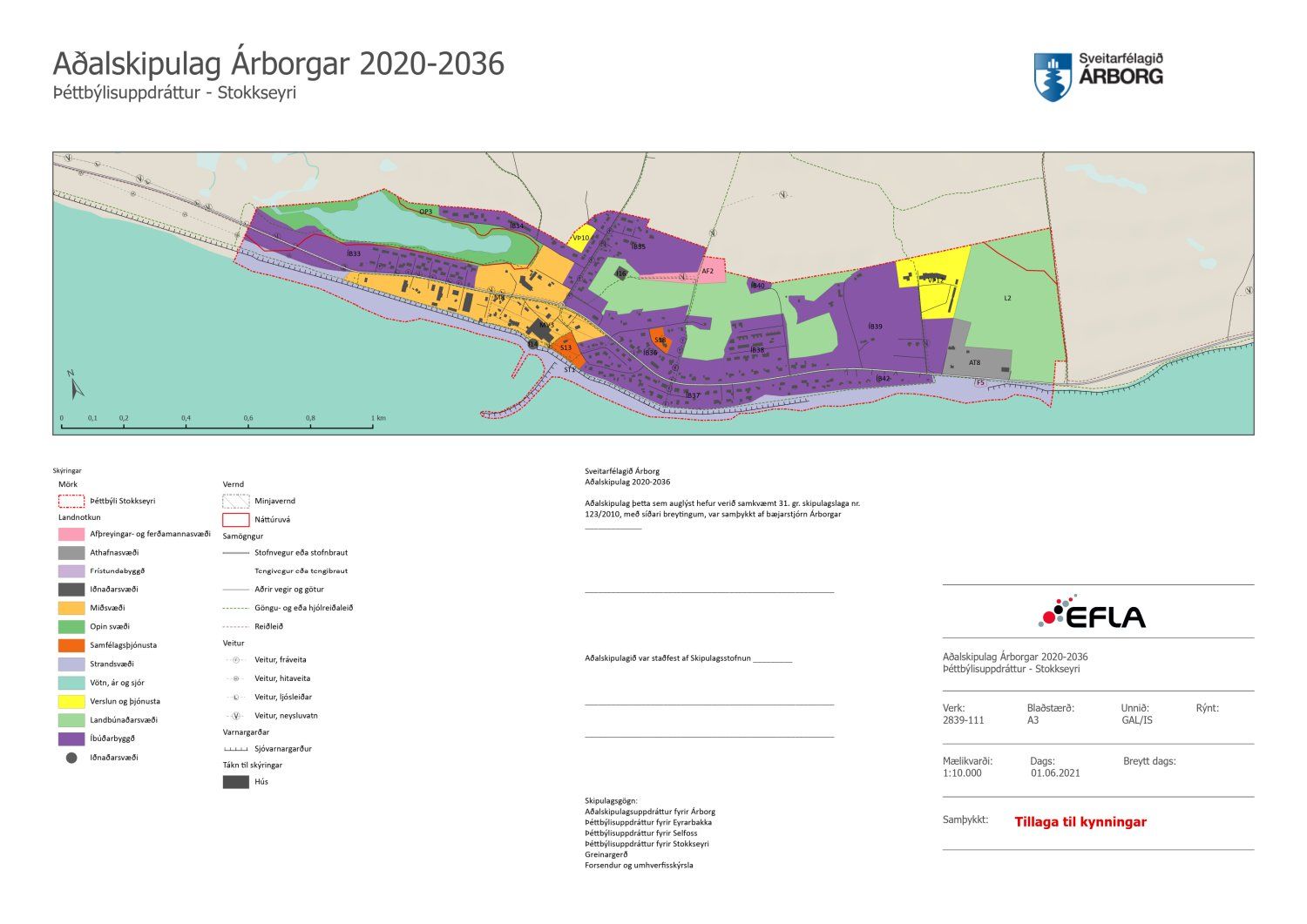Select the purple Íbúðarbyggð legend swatch

click(x=71, y=739)
